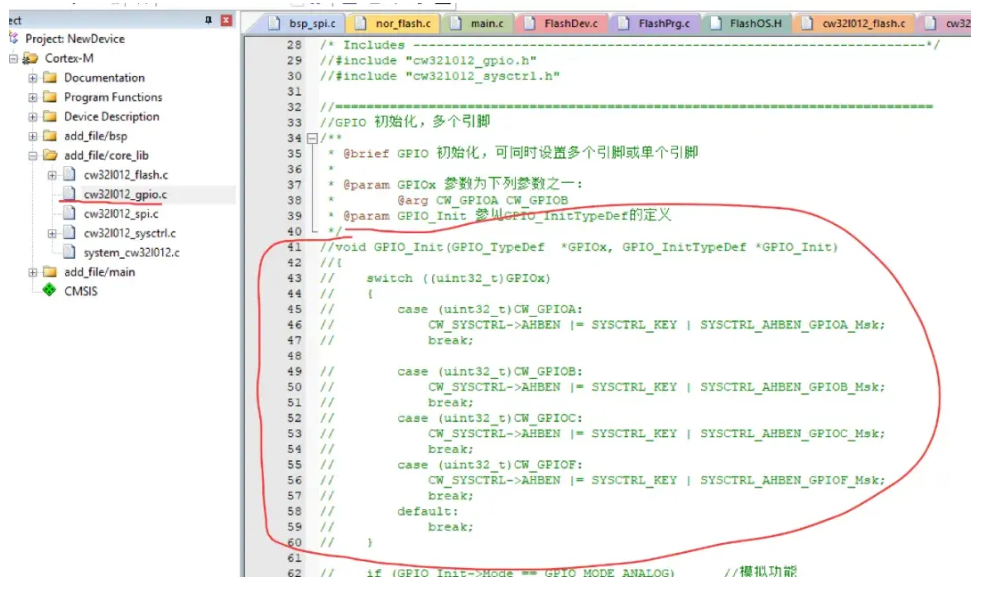Expand cw32l012_sysctrl.c includes in tree

(52, 233)
